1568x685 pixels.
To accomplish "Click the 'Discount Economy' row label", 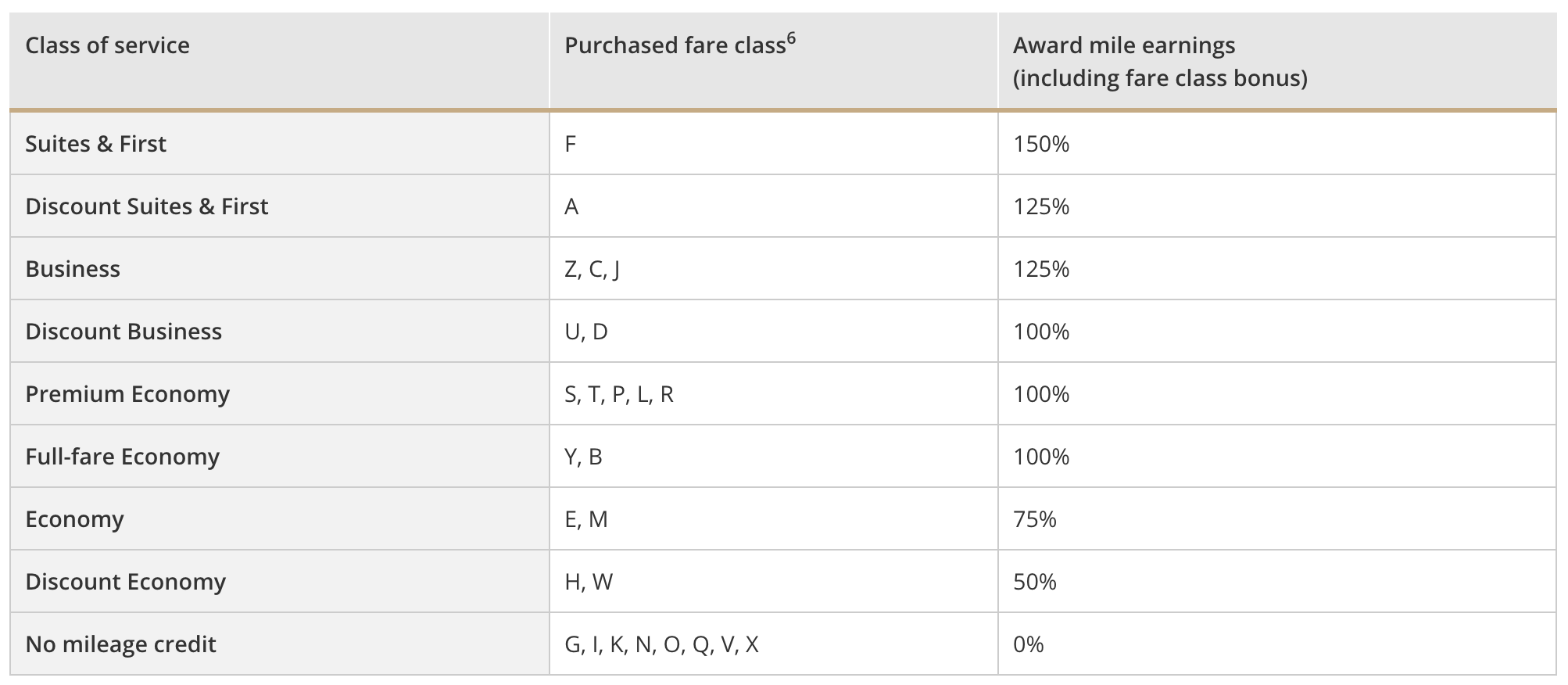I will [125, 582].
